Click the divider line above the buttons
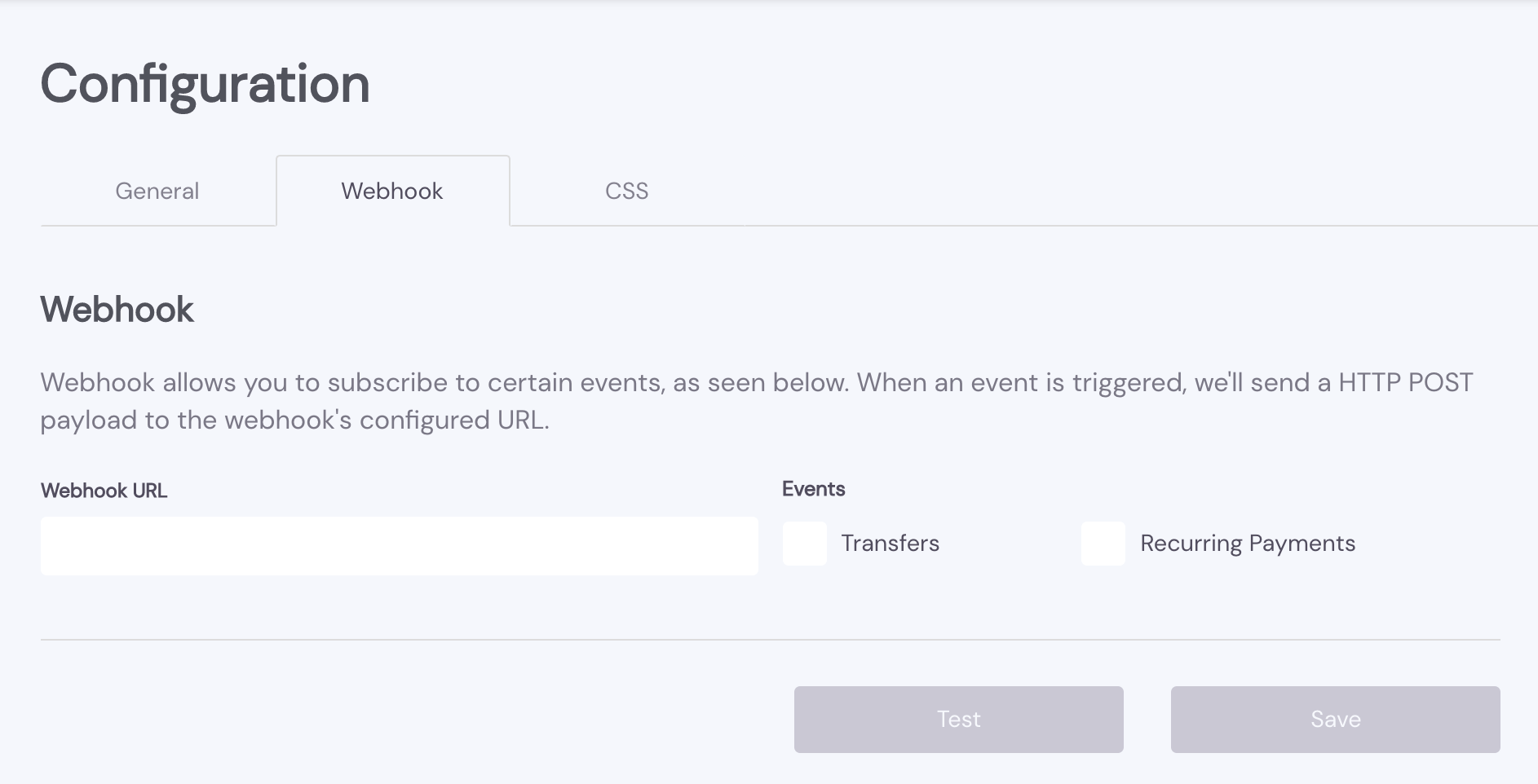The image size is (1538, 784). click(x=770, y=640)
